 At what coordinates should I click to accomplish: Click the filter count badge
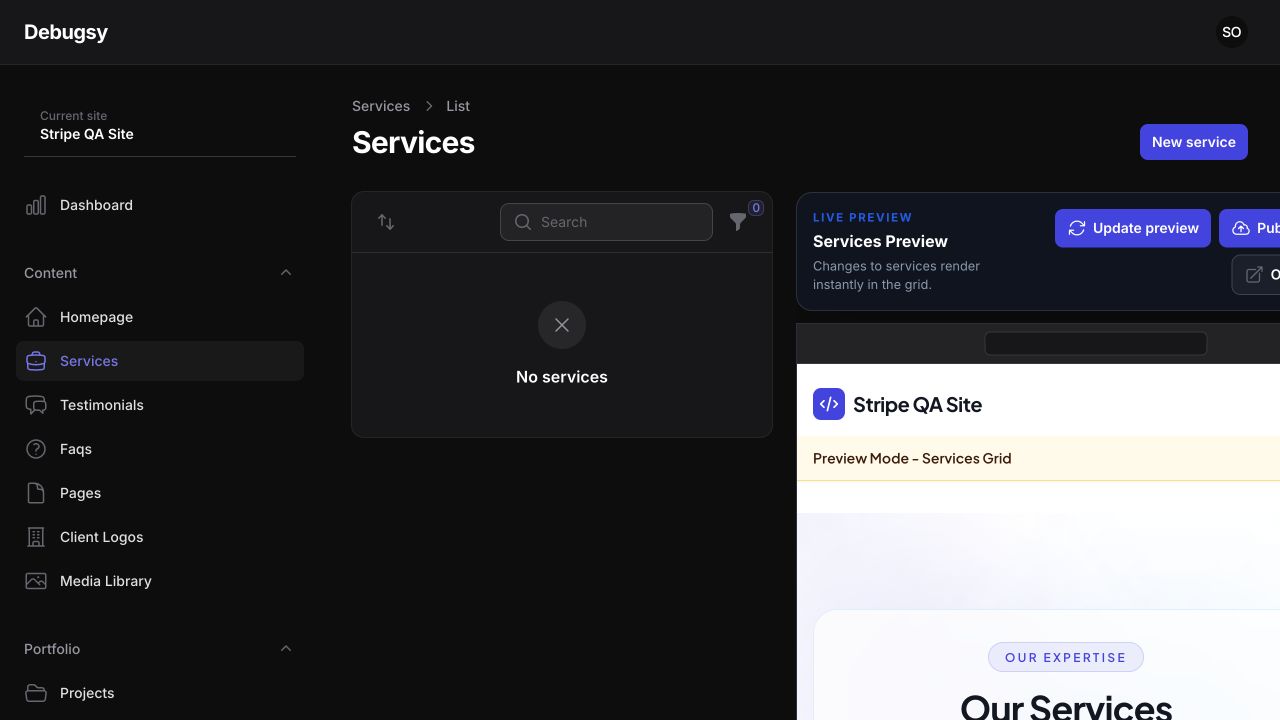coord(756,208)
